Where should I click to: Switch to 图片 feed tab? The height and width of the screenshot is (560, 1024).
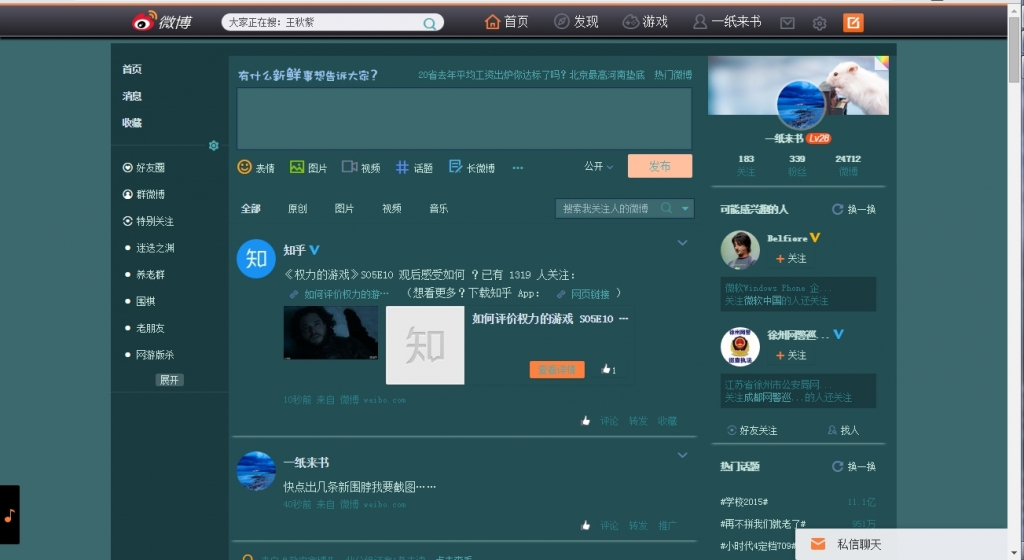click(x=344, y=208)
